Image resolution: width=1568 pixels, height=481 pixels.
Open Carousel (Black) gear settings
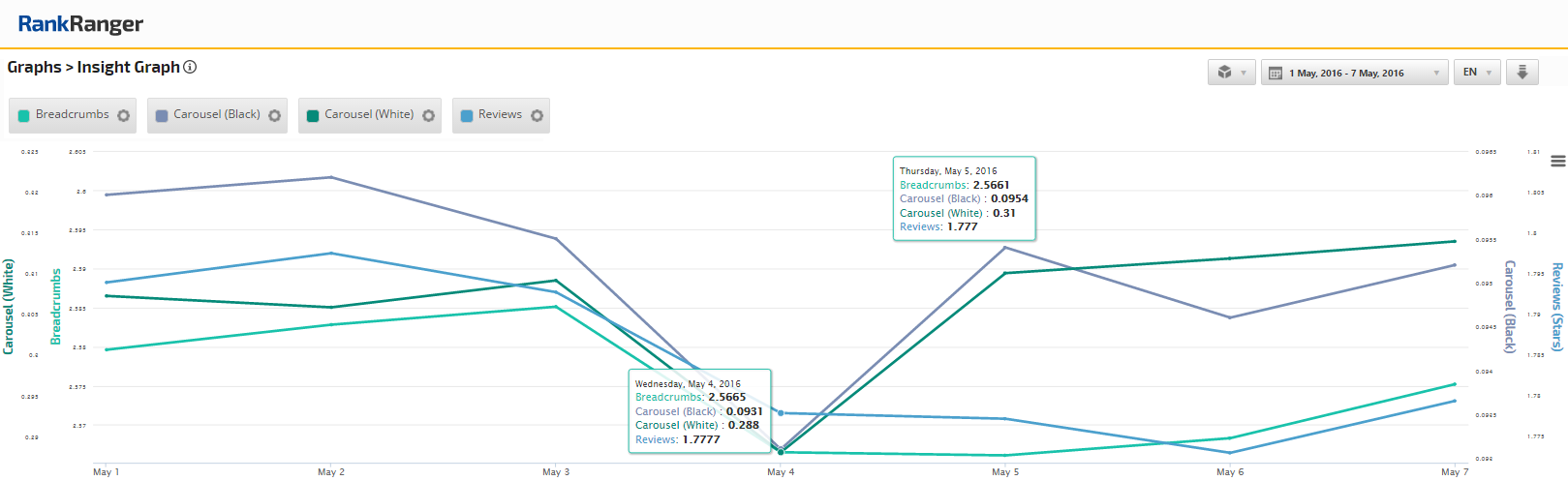[x=275, y=116]
